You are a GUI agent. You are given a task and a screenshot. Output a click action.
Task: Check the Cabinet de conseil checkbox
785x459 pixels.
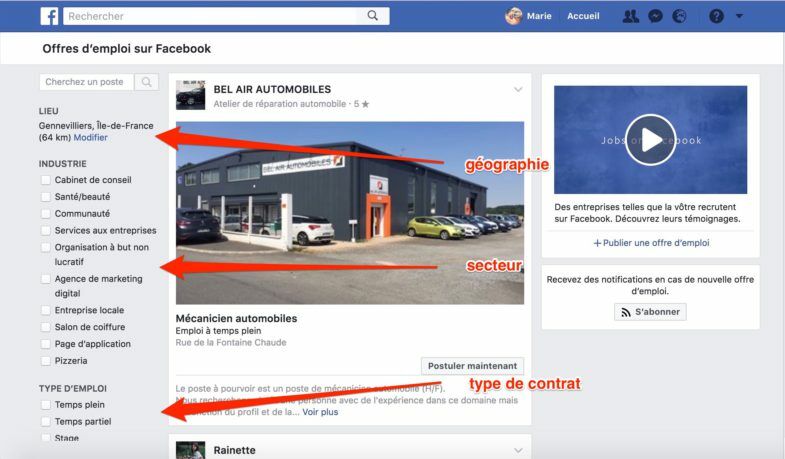tap(46, 180)
